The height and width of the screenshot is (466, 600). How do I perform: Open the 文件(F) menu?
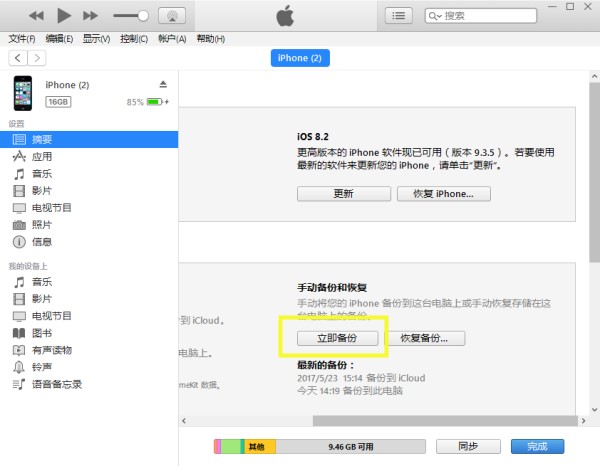point(22,39)
